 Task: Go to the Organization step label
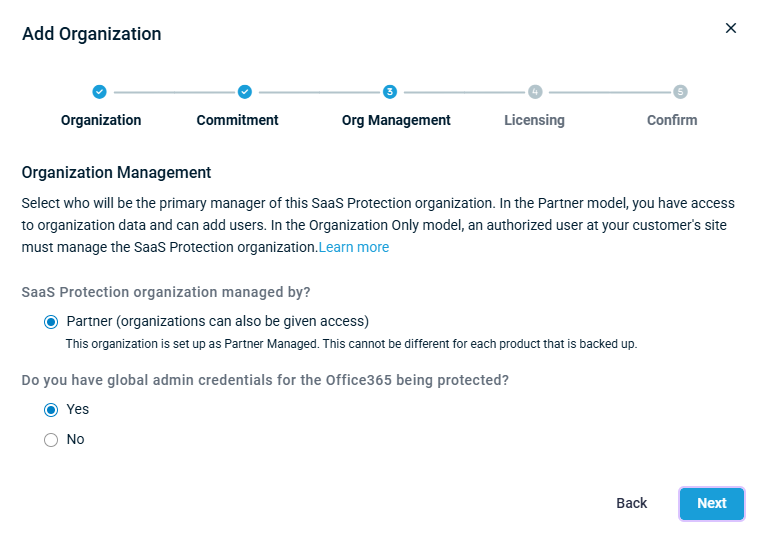click(101, 120)
